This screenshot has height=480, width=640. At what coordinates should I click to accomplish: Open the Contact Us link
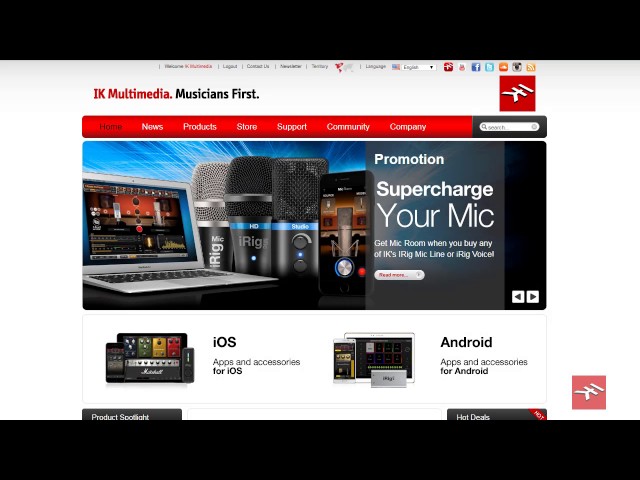coord(258,66)
